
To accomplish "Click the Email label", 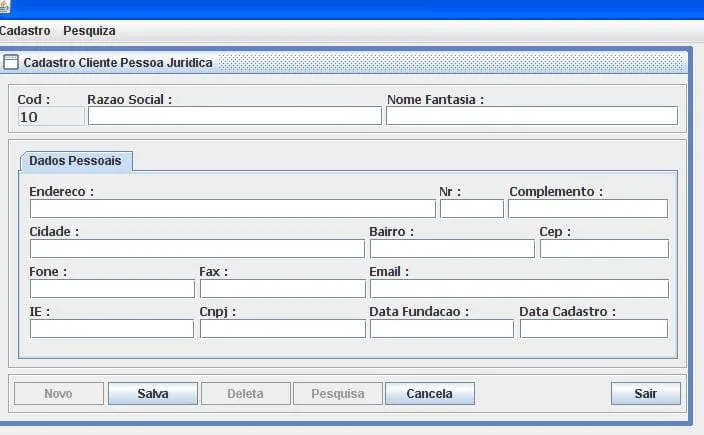I will pos(389,272).
